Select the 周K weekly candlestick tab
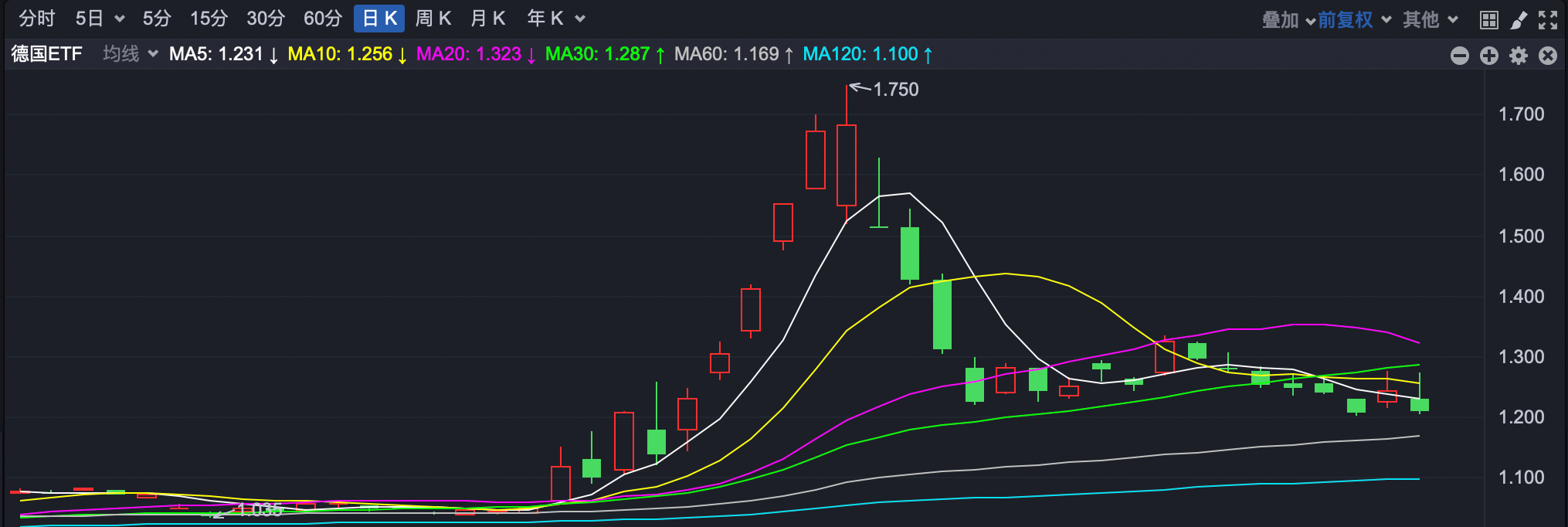This screenshot has height=527, width=1568. [433, 19]
